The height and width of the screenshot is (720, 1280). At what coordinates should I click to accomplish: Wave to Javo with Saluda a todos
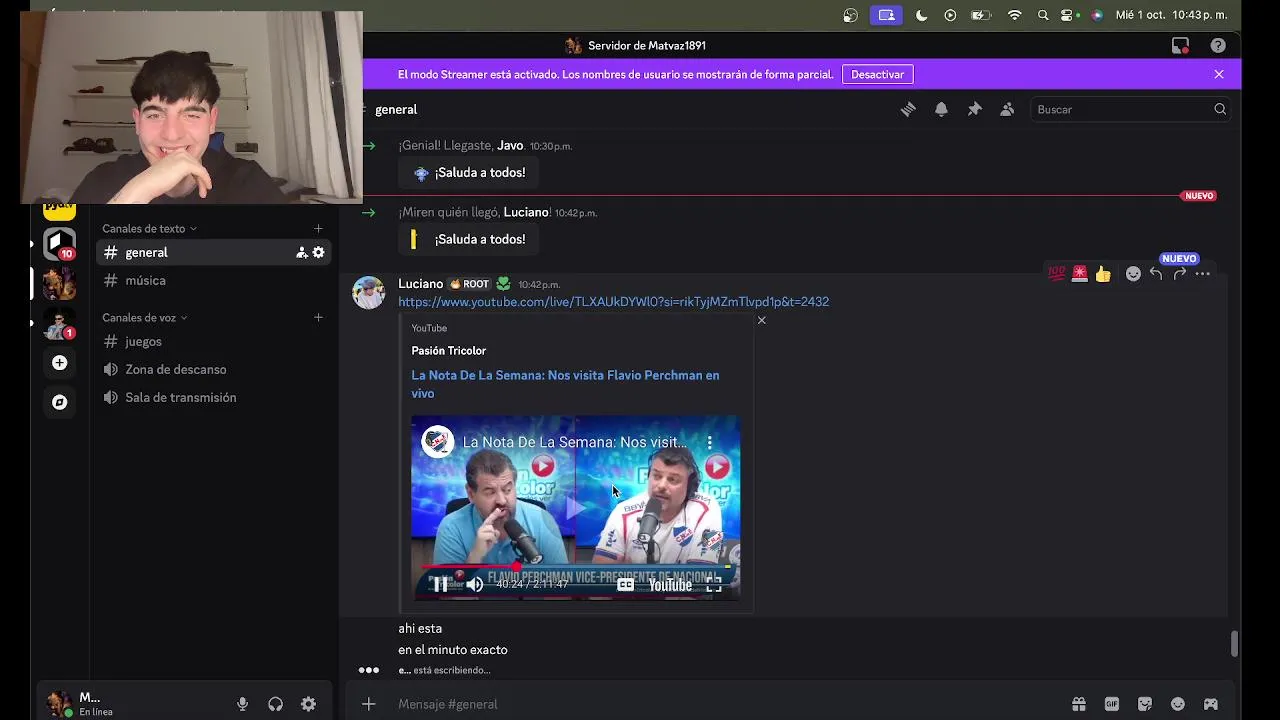click(x=469, y=173)
